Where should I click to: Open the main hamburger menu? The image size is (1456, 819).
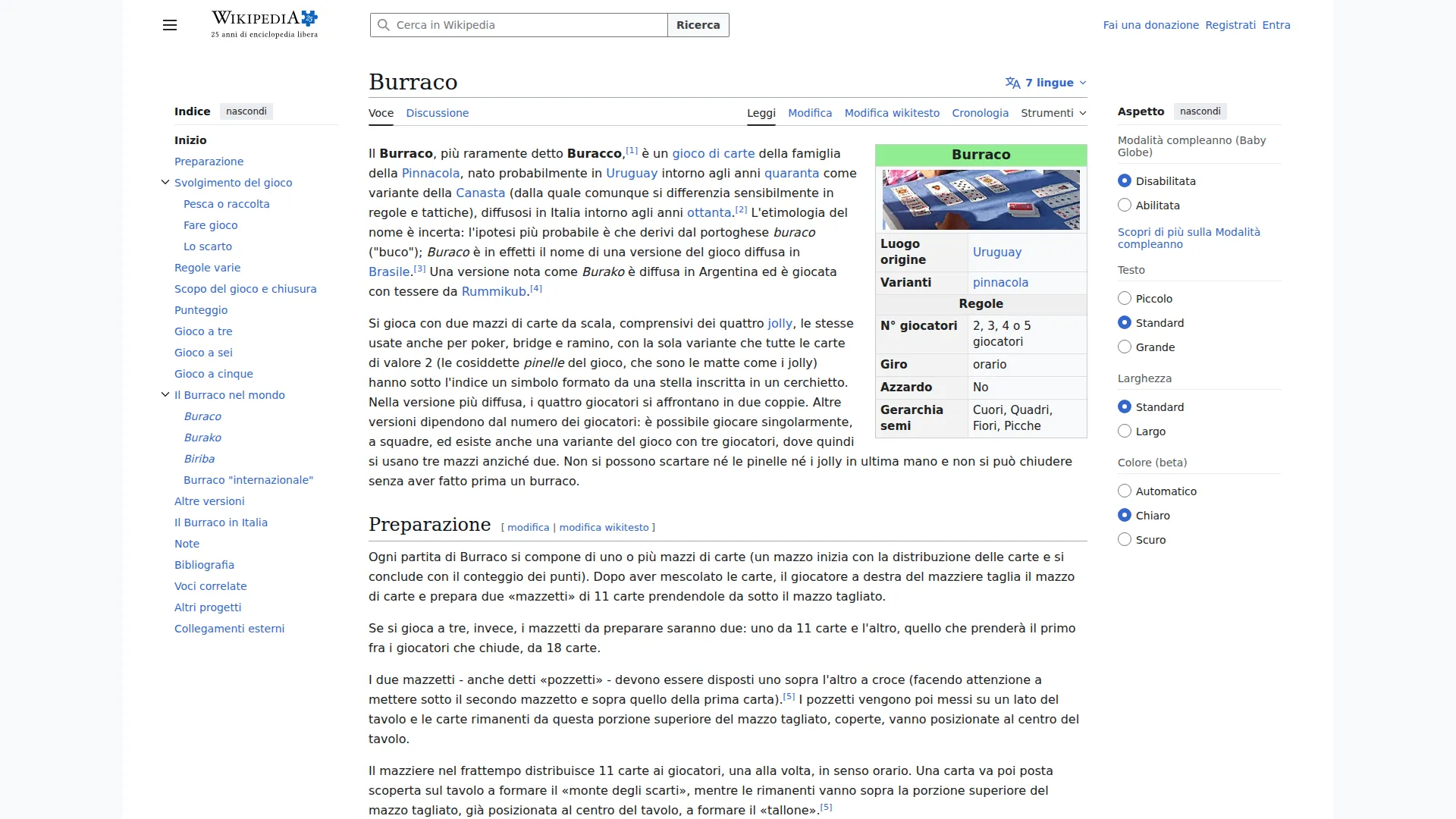coord(169,25)
